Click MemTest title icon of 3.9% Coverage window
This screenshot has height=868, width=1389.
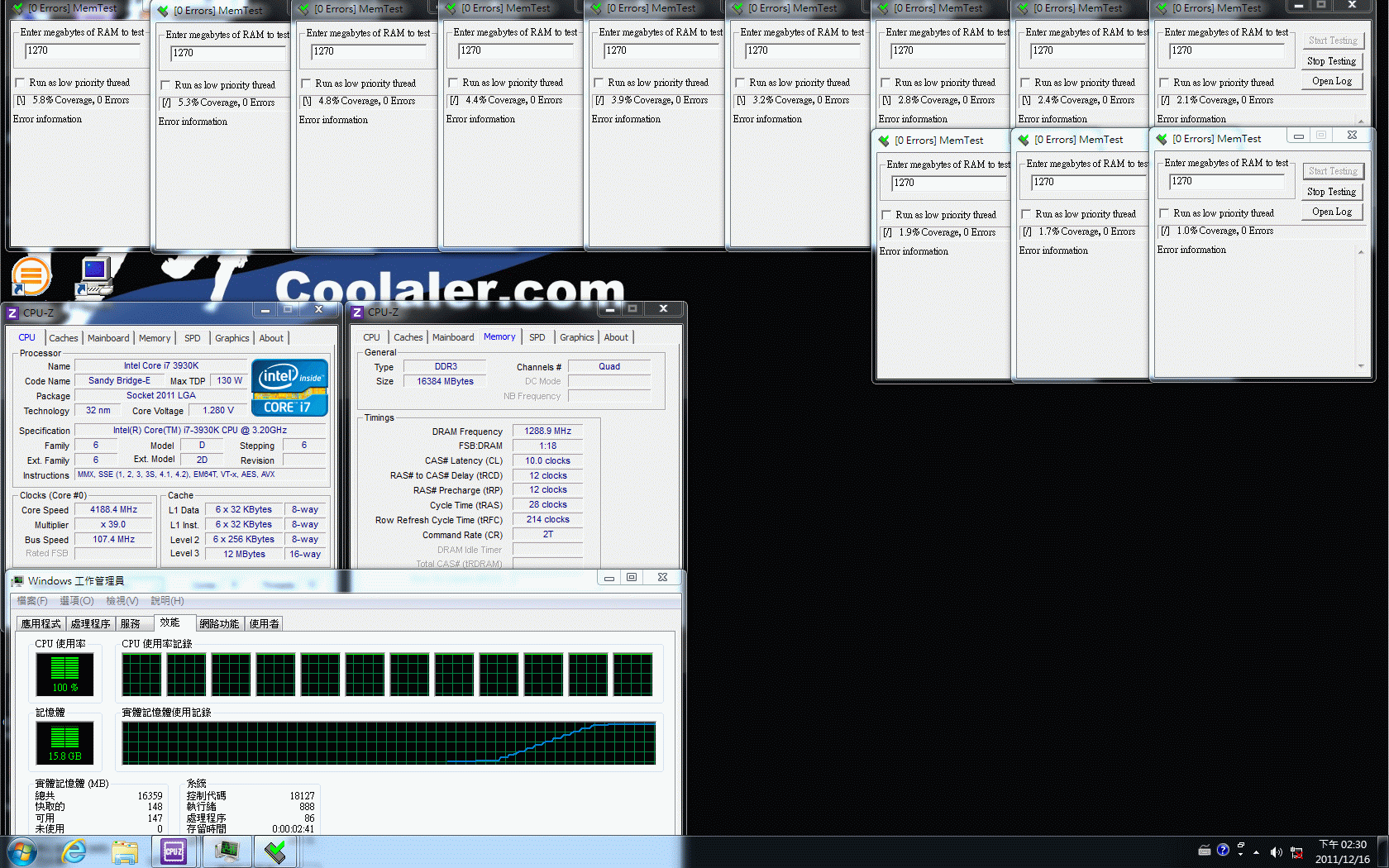(596, 8)
